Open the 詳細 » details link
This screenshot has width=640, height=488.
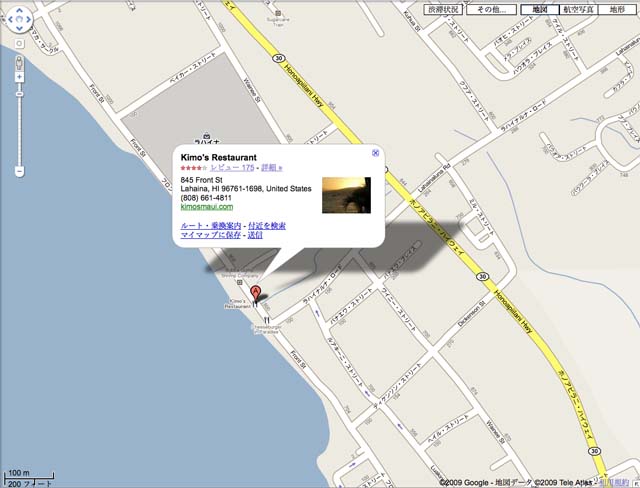tap(271, 168)
